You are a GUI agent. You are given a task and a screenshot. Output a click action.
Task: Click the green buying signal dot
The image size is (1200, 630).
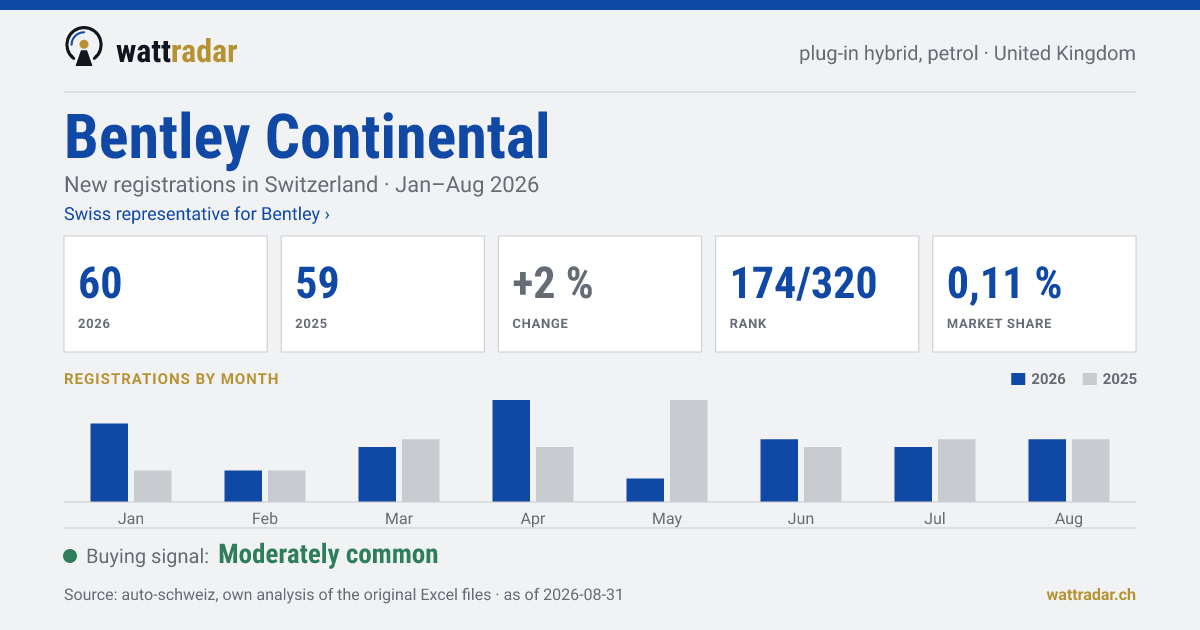(x=70, y=556)
